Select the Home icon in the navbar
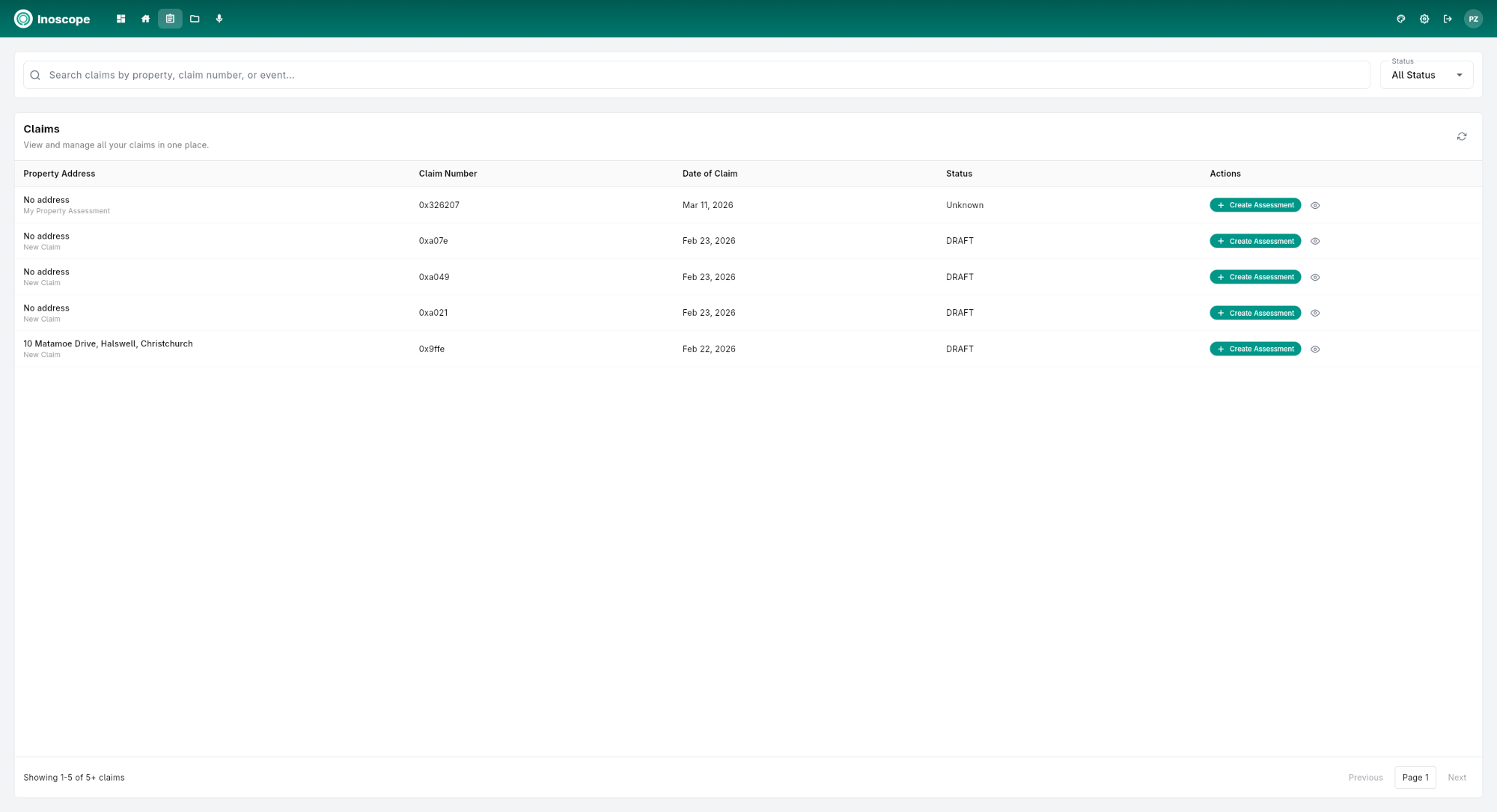 tap(145, 18)
